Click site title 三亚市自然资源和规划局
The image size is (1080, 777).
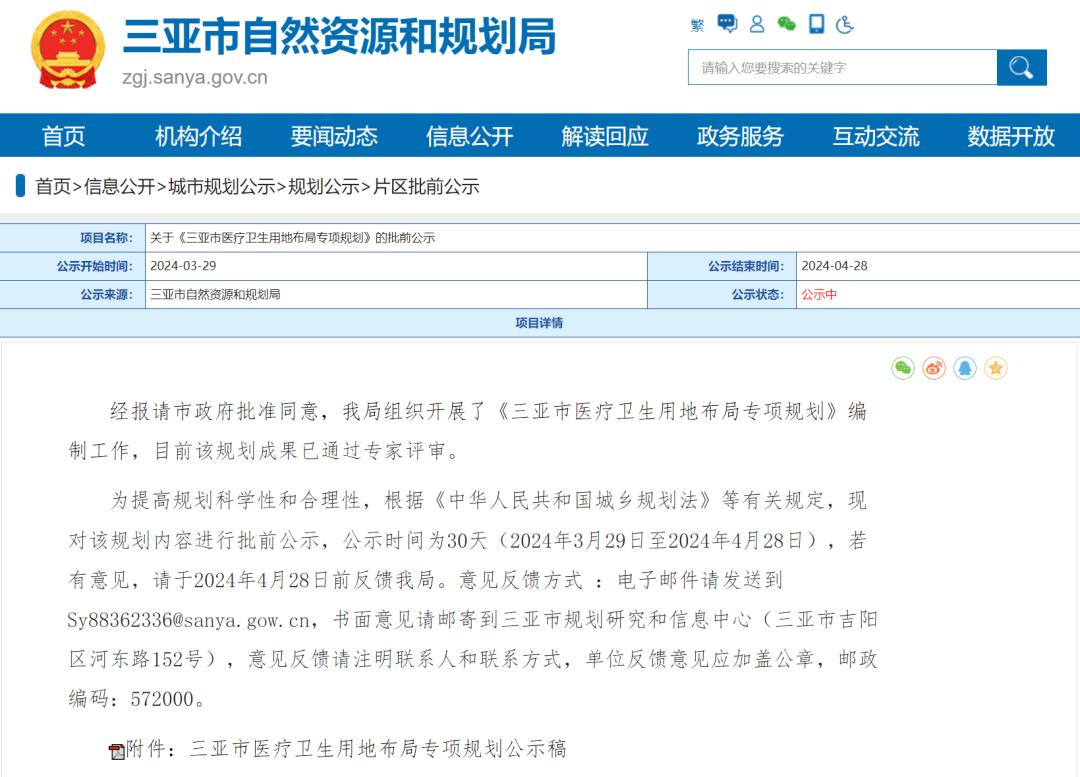(x=339, y=36)
